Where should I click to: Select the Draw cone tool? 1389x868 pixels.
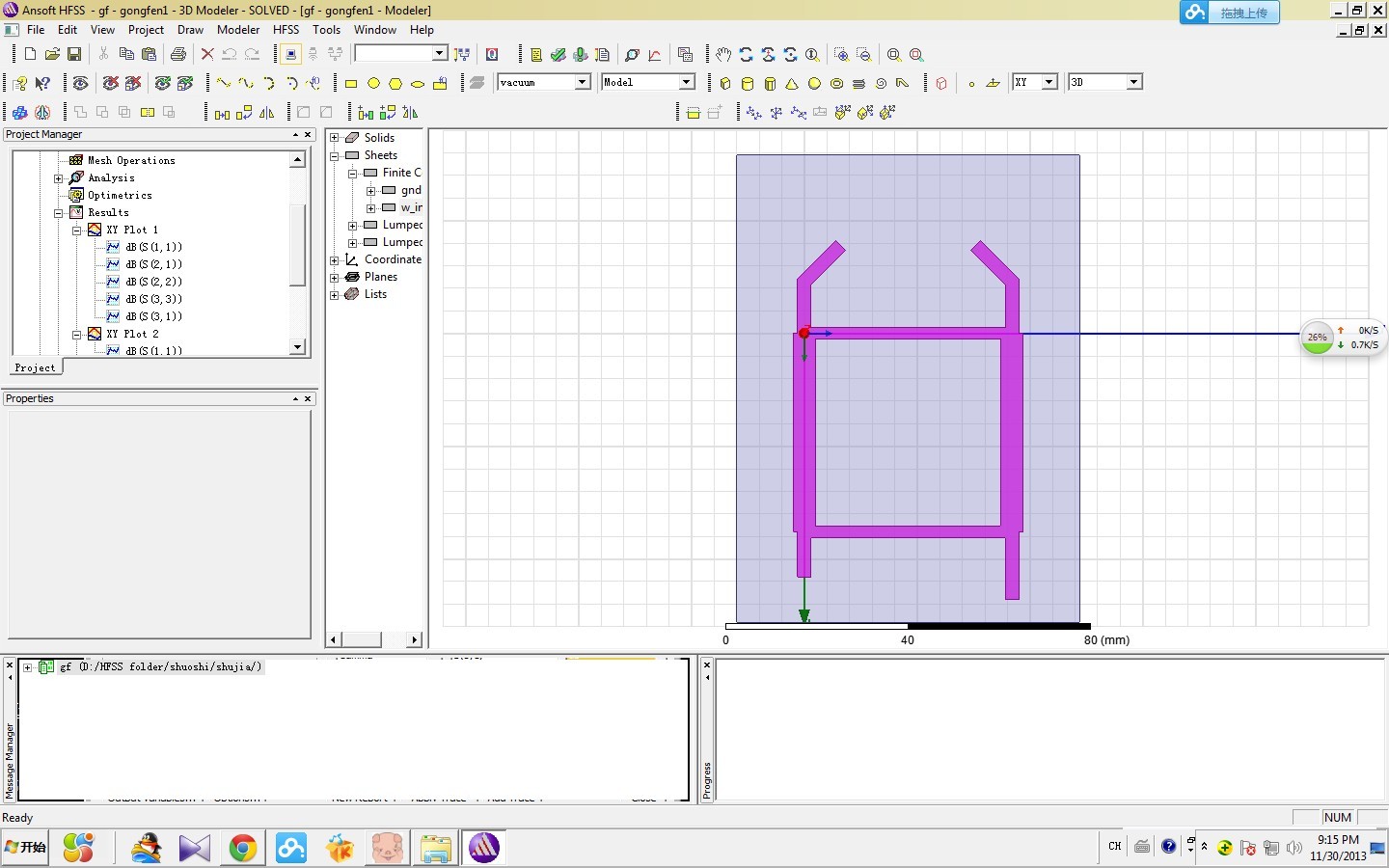792,84
